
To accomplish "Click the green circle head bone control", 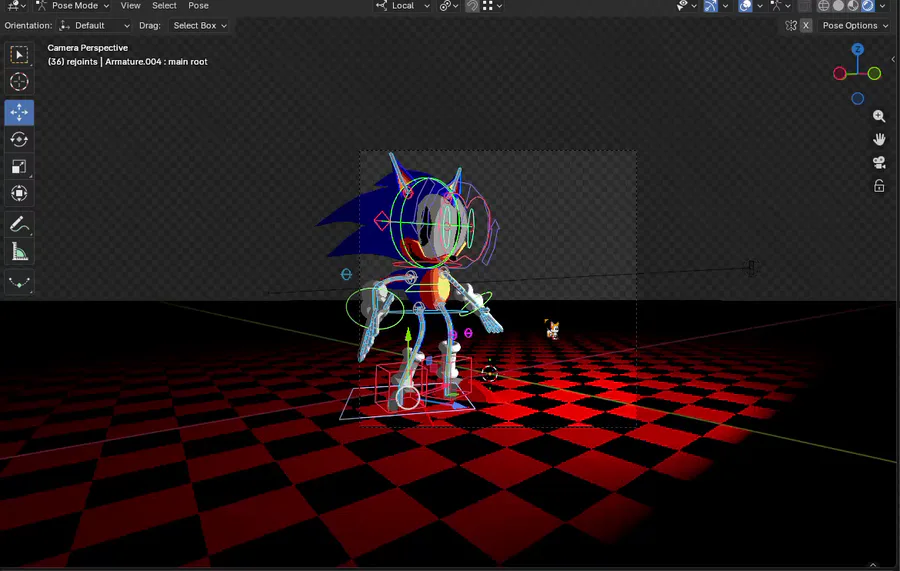I will coord(428,223).
